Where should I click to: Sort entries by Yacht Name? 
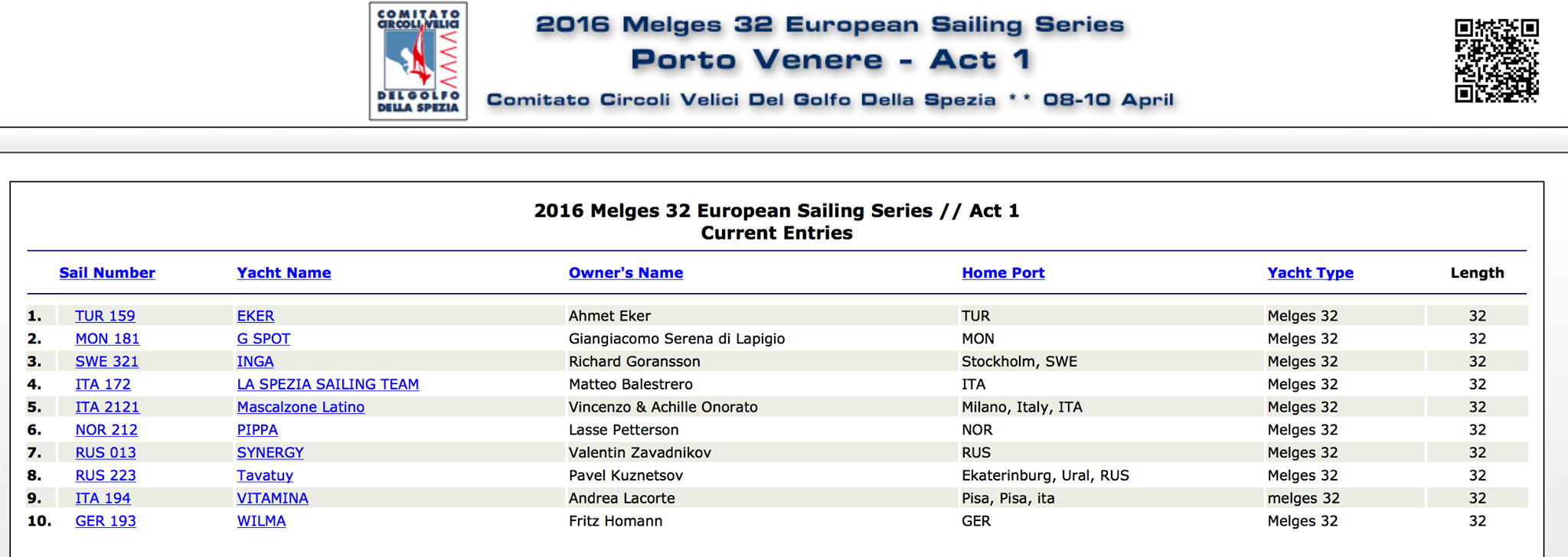(284, 273)
